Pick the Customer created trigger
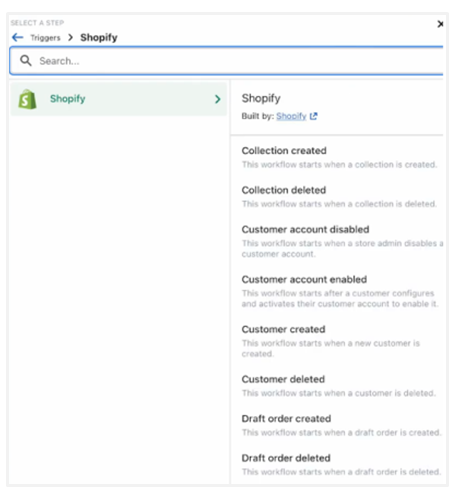This screenshot has height=498, width=456. click(331, 341)
